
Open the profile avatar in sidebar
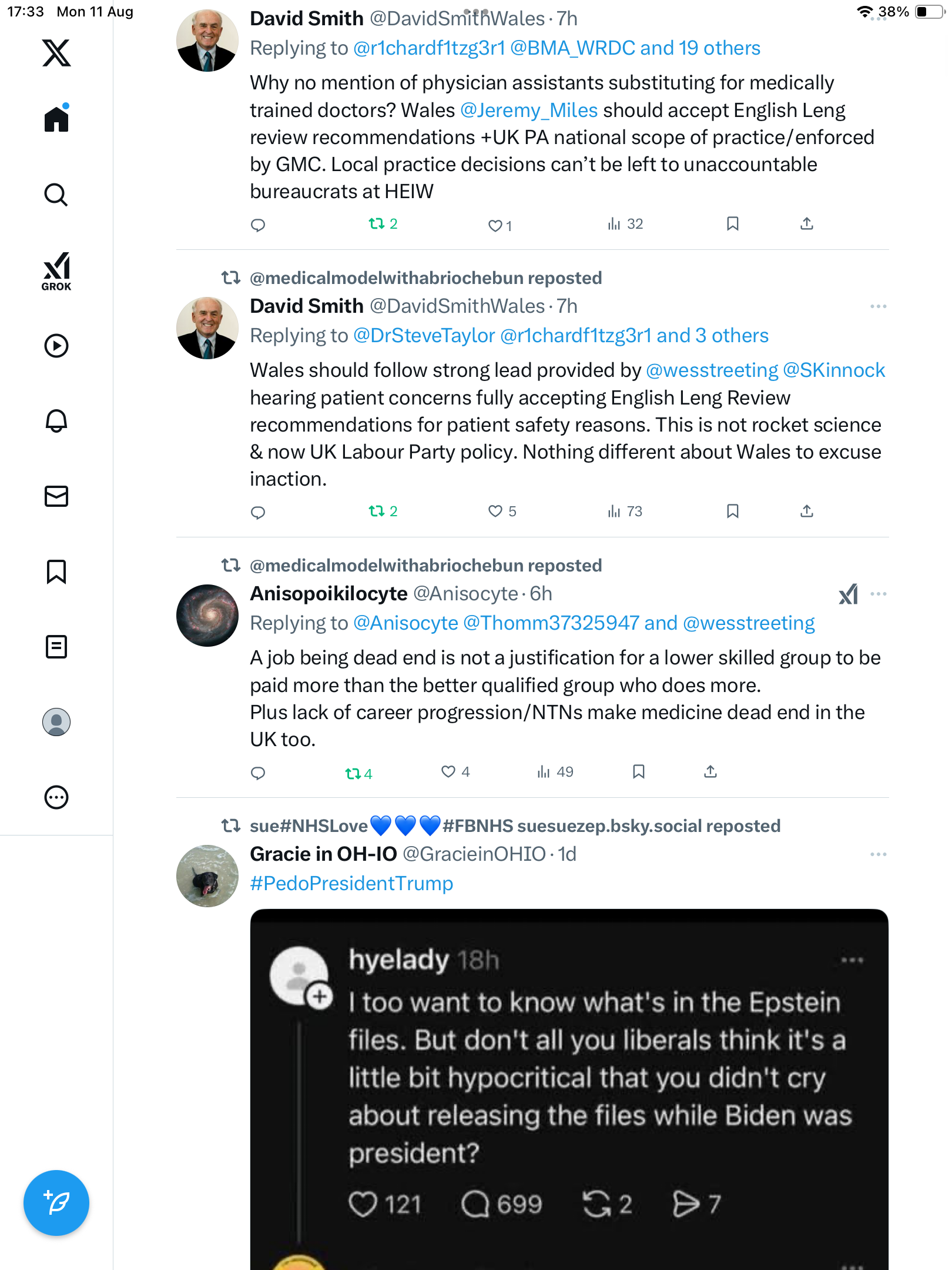56,722
